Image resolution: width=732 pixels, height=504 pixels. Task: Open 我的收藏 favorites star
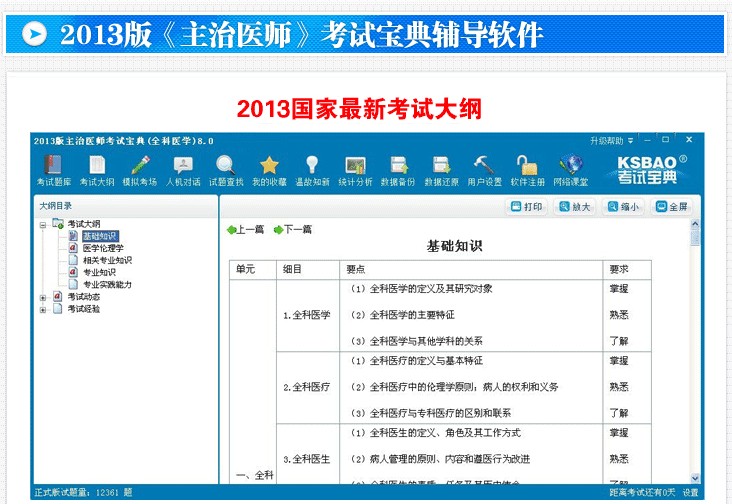pyautogui.click(x=269, y=171)
